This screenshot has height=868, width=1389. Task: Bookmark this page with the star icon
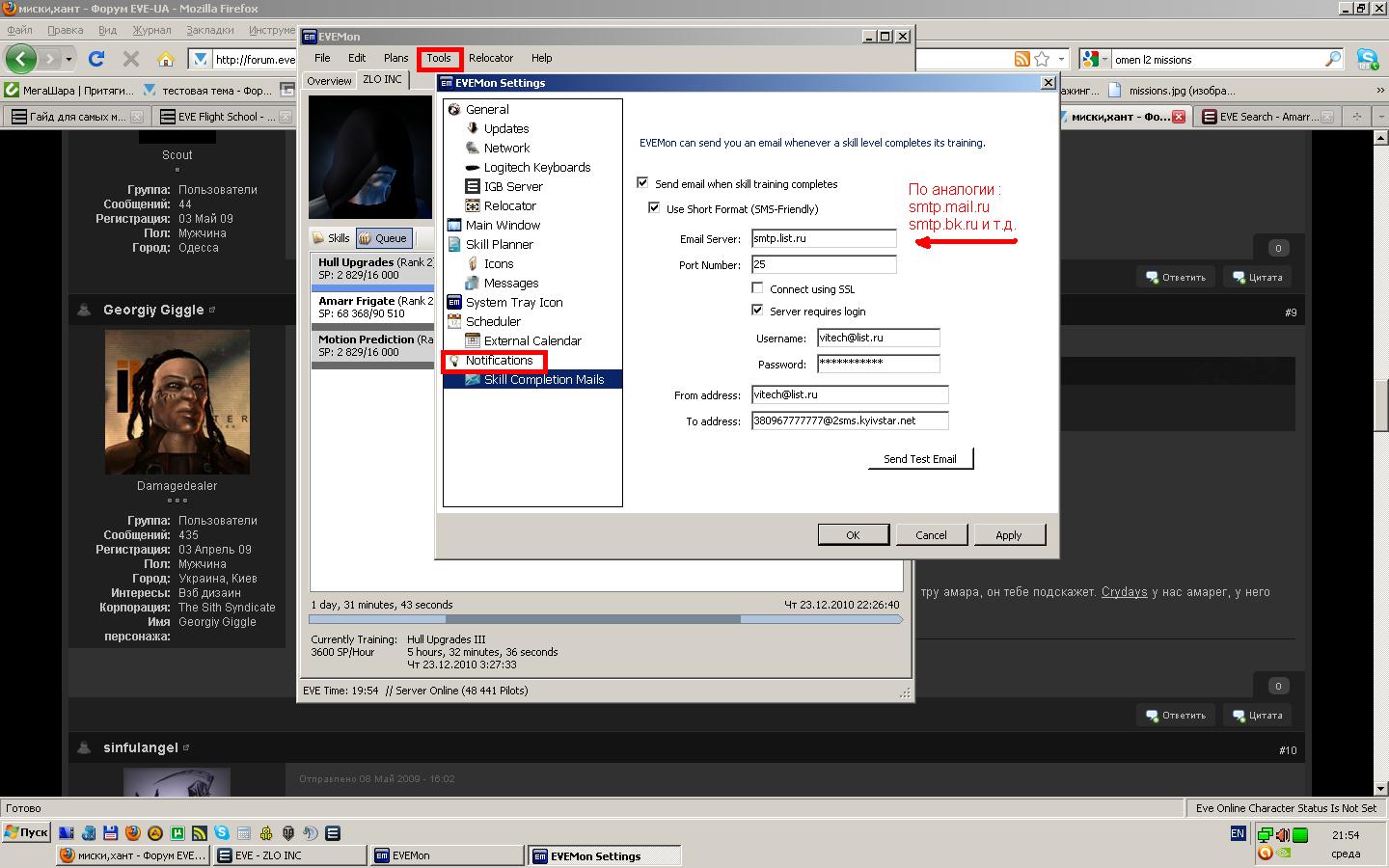tap(1042, 59)
